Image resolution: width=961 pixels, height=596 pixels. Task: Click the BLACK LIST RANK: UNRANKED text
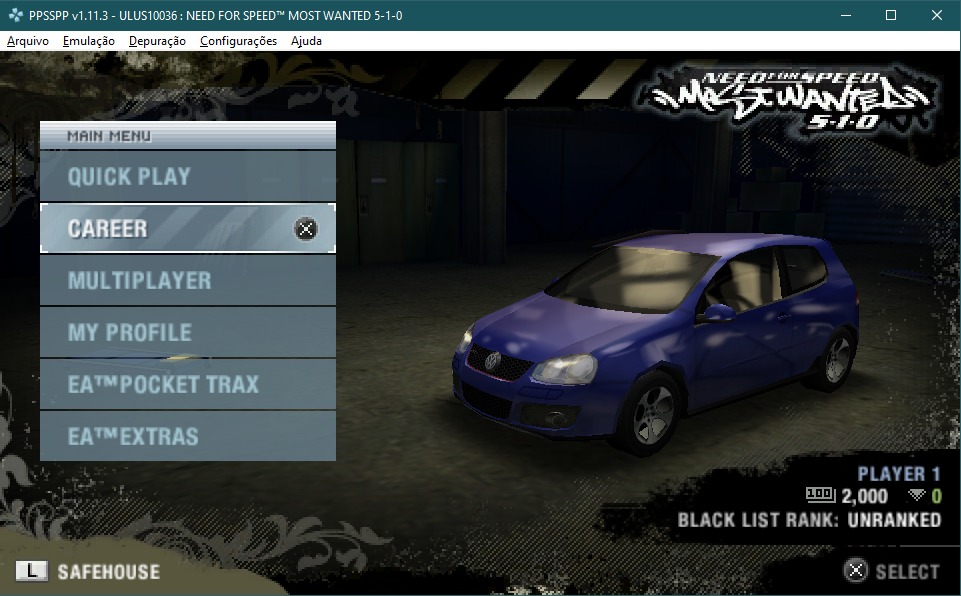pyautogui.click(x=809, y=520)
